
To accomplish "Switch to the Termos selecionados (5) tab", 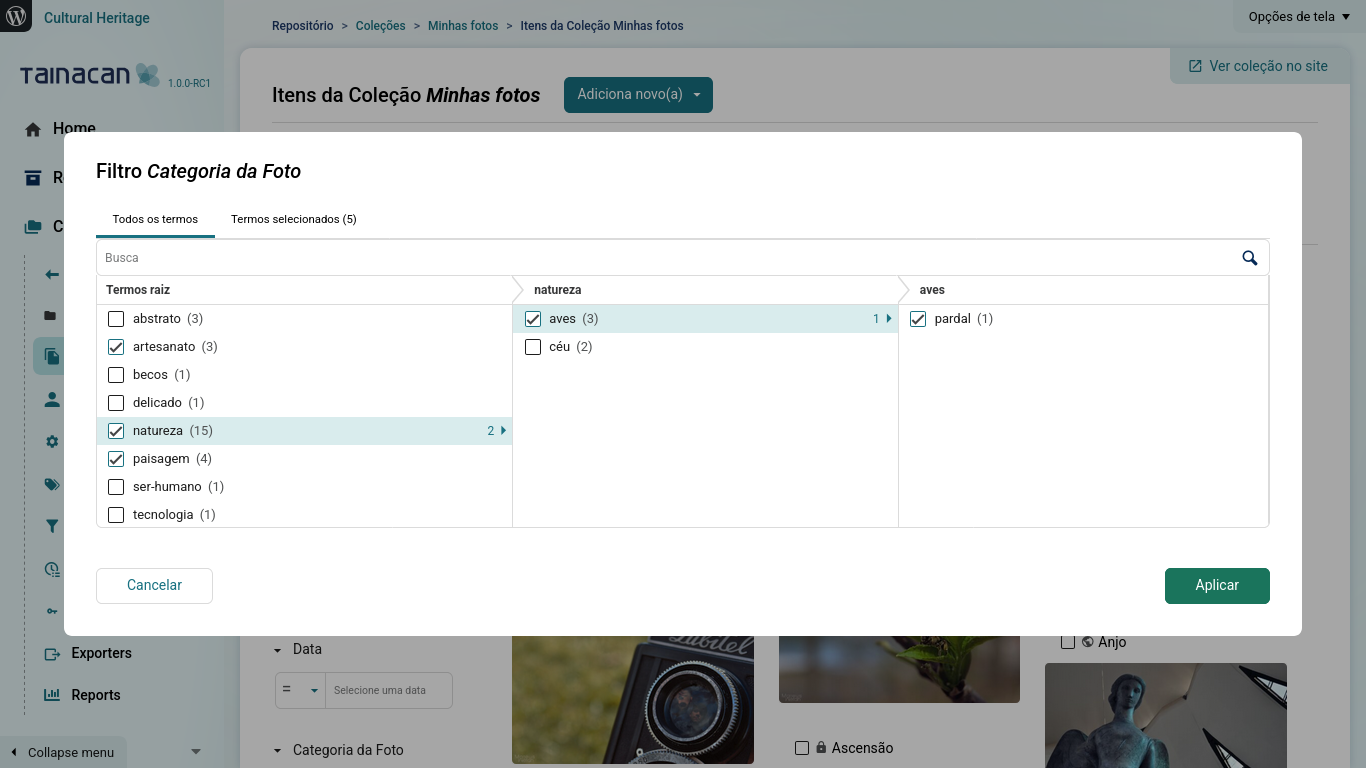I will pos(293,219).
